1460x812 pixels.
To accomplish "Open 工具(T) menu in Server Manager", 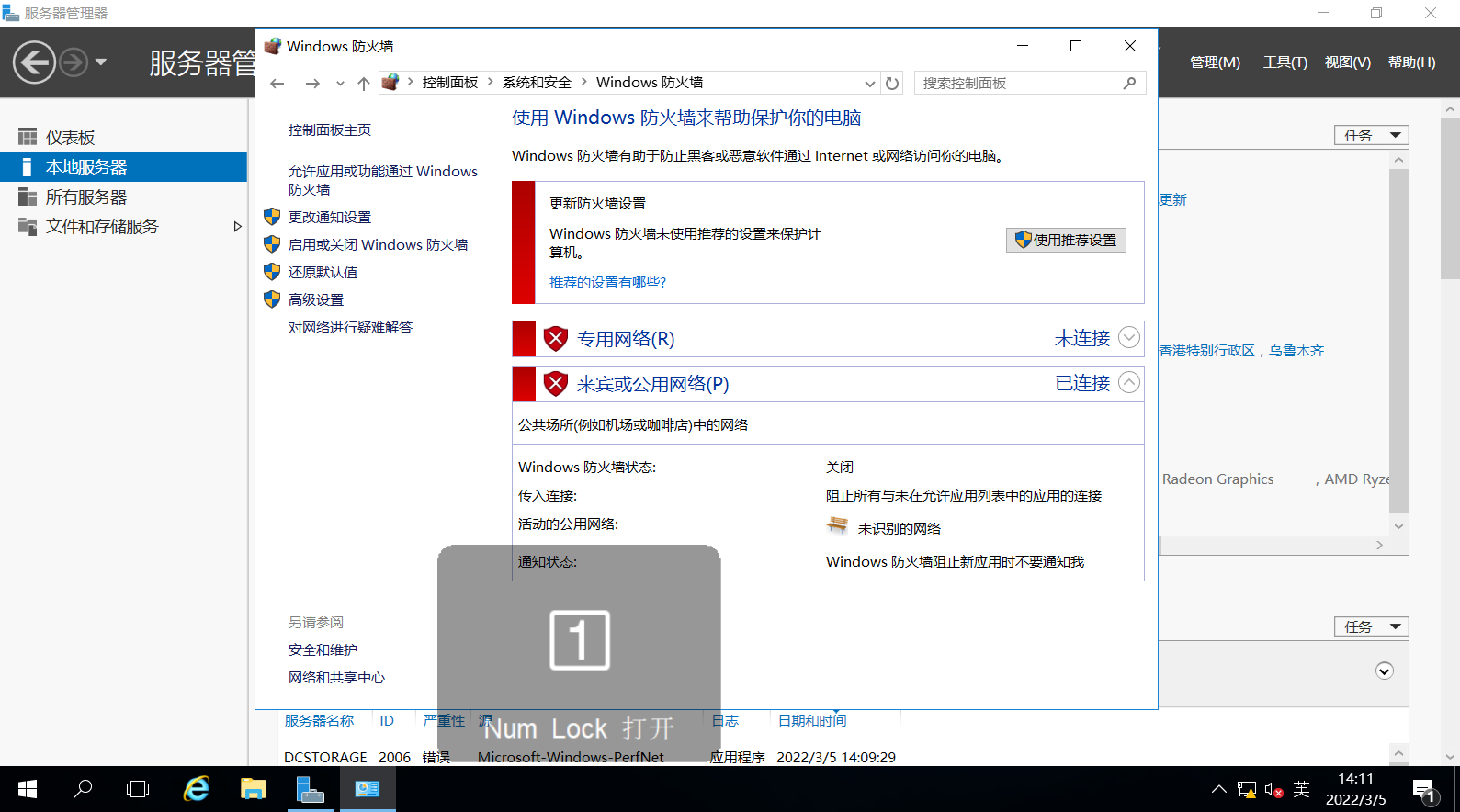I will (1285, 62).
